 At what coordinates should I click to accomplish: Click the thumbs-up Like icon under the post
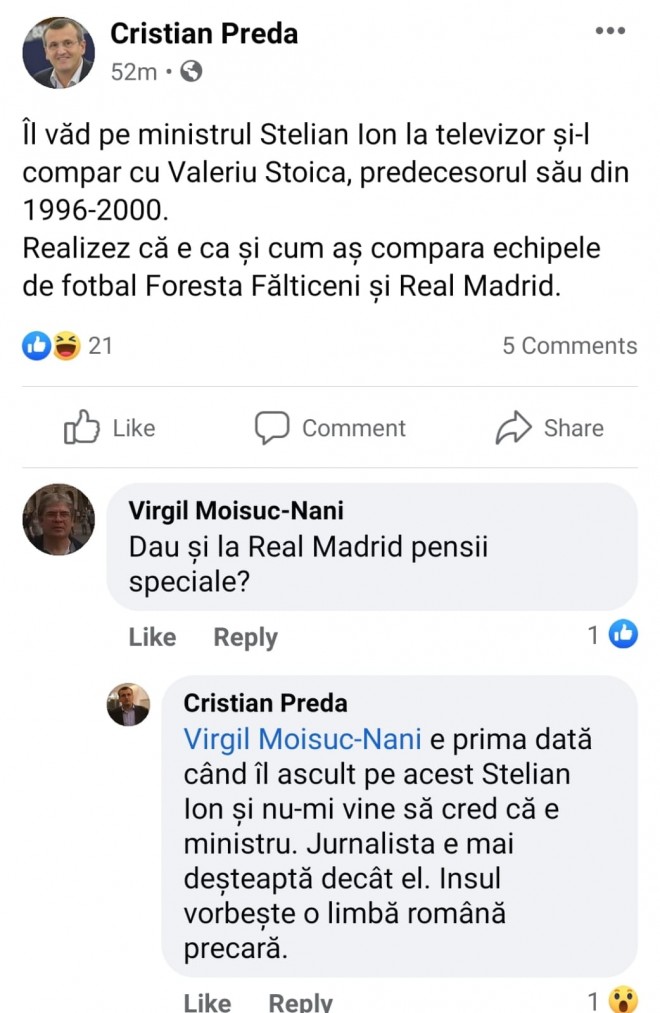coord(81,428)
